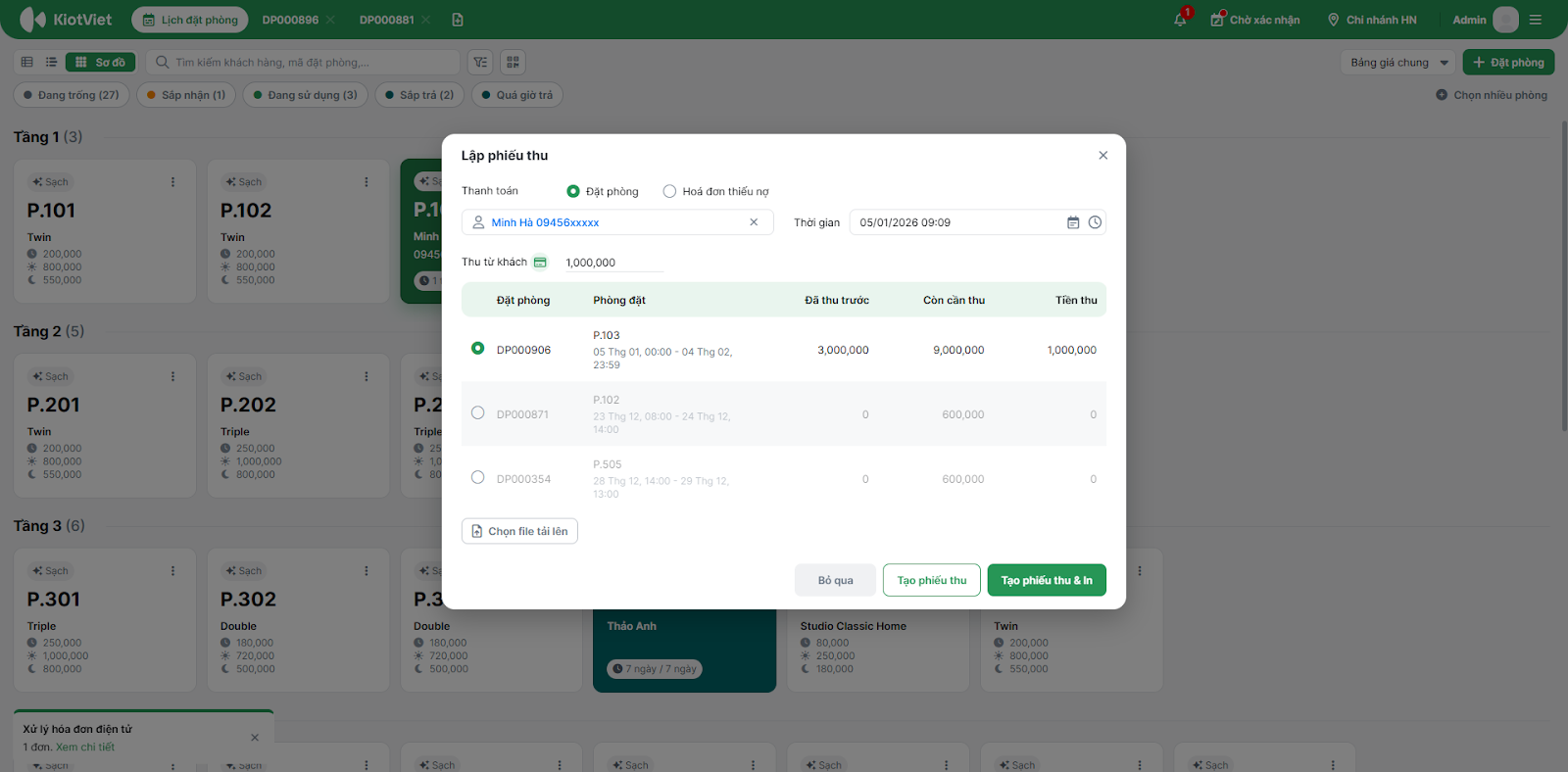Dismiss the Xử lý hóa đơn điện tử notice

click(255, 738)
